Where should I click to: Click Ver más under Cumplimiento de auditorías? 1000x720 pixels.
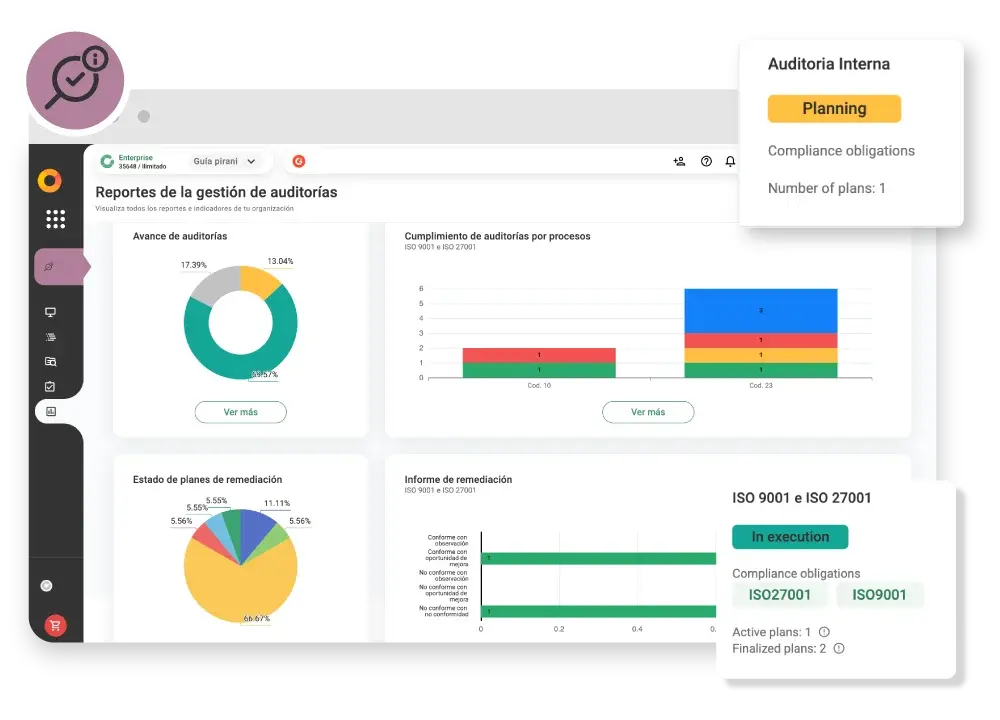pos(647,412)
